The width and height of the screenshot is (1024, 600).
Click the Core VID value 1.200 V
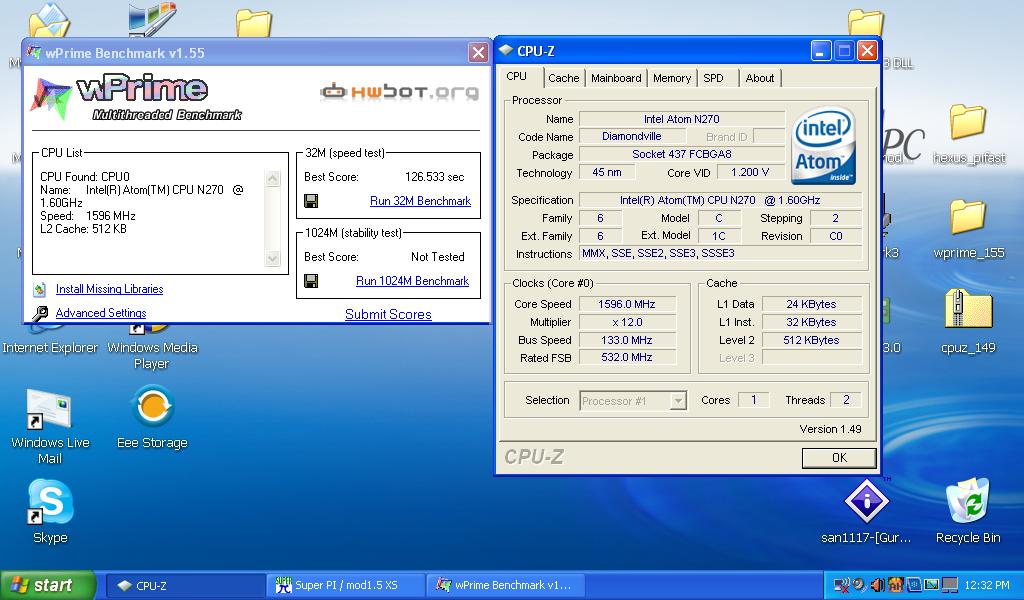click(x=750, y=172)
